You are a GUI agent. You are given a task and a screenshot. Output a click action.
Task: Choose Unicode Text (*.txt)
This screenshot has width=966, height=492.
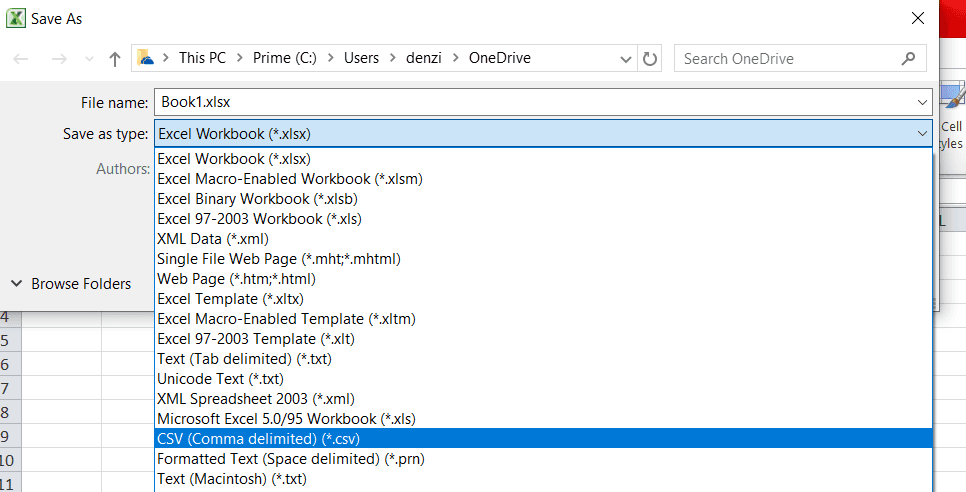[544, 379]
